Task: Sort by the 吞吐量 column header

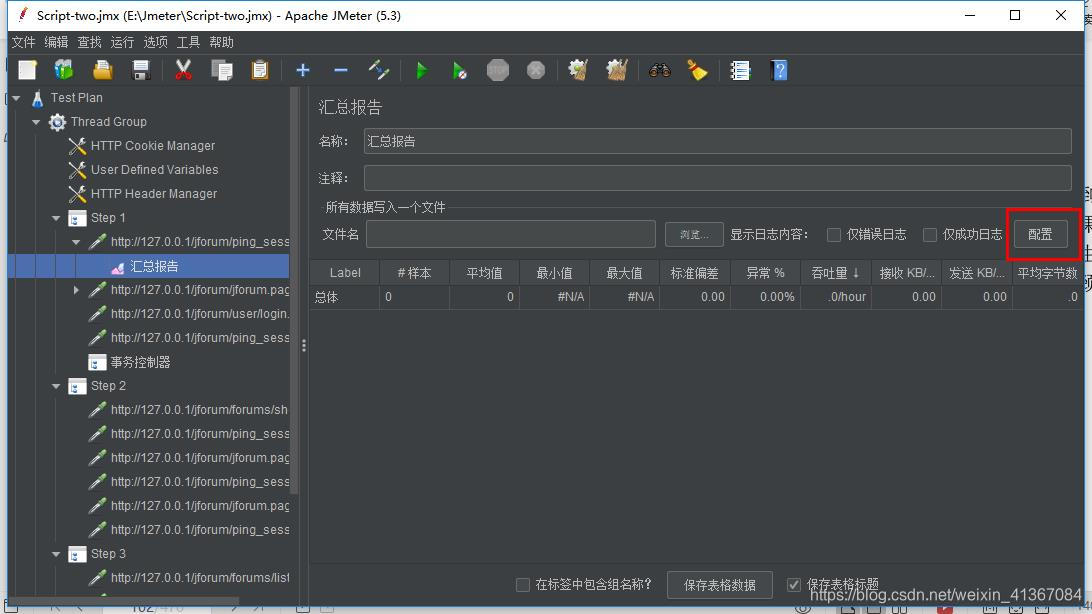Action: click(836, 273)
